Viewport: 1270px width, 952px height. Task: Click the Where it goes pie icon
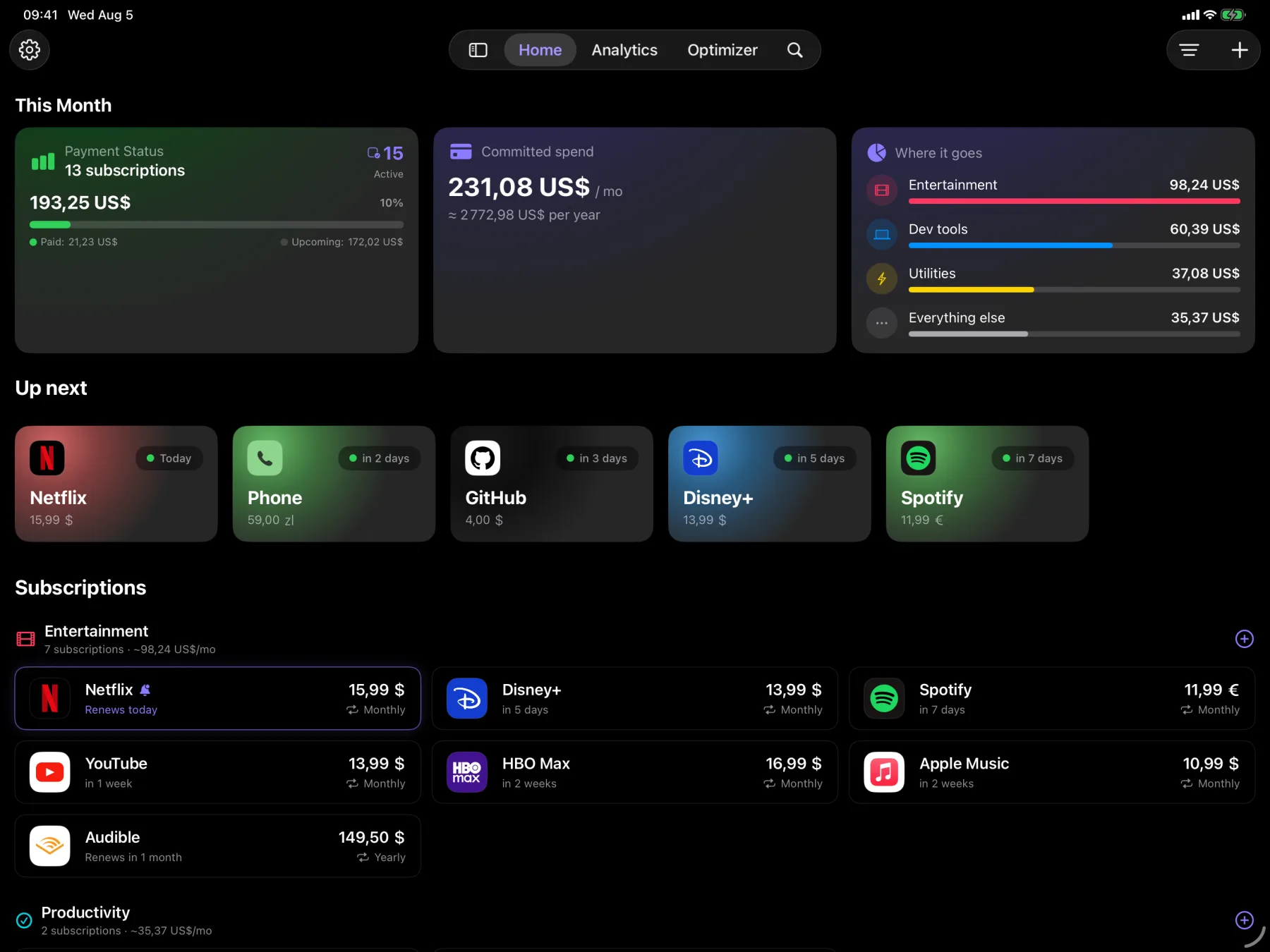point(877,152)
